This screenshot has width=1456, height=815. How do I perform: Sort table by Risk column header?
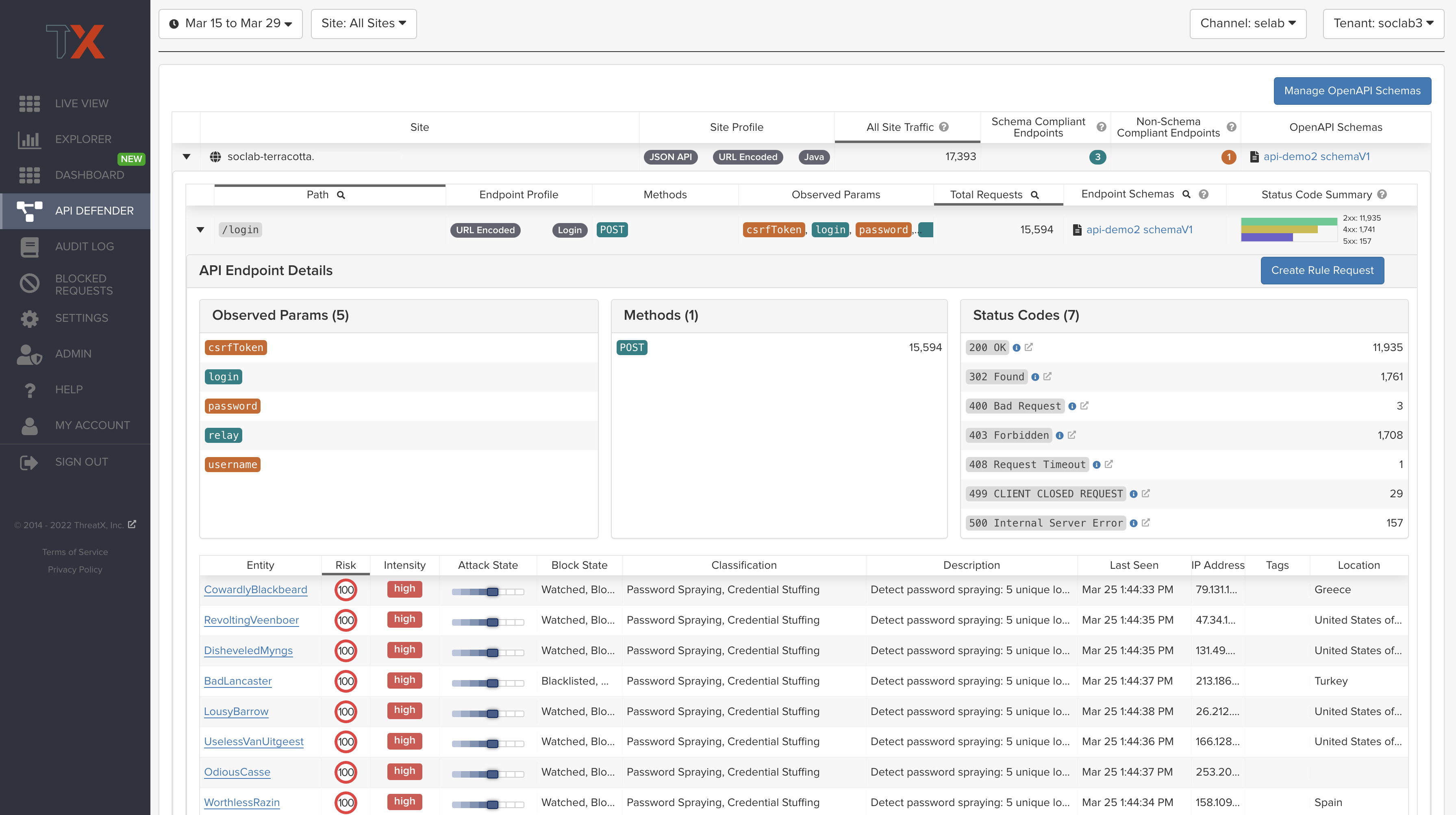346,566
